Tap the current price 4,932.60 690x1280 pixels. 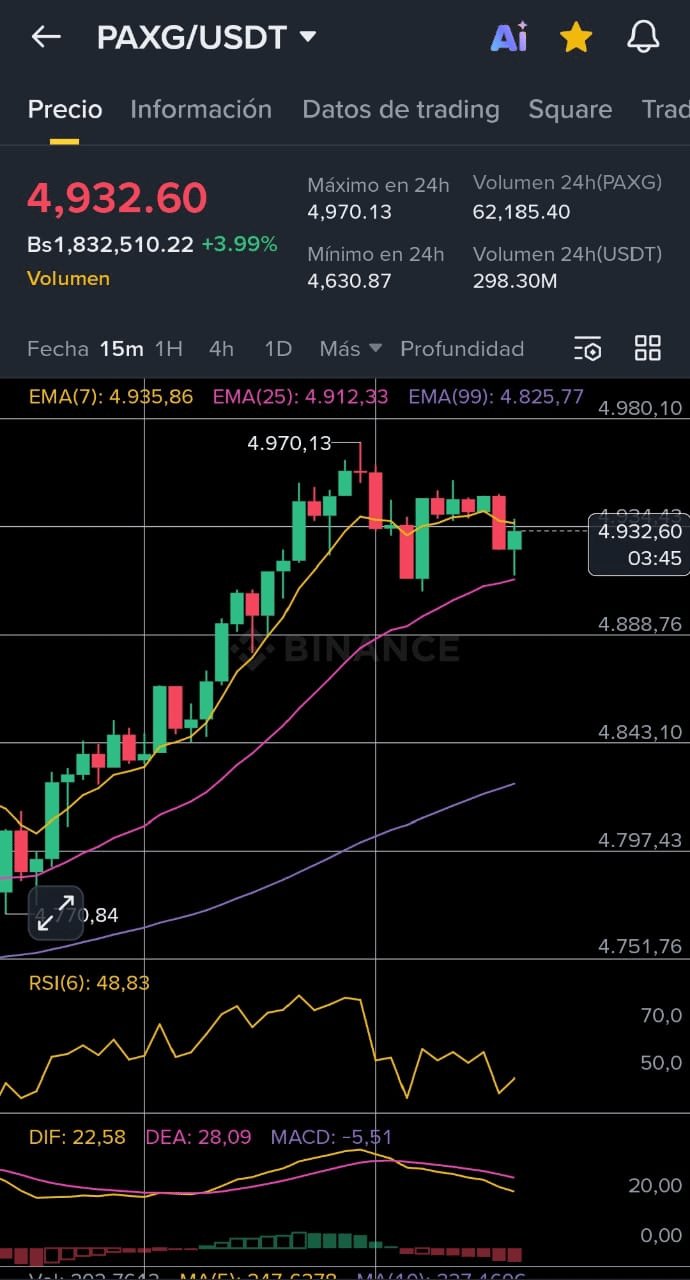coord(117,198)
